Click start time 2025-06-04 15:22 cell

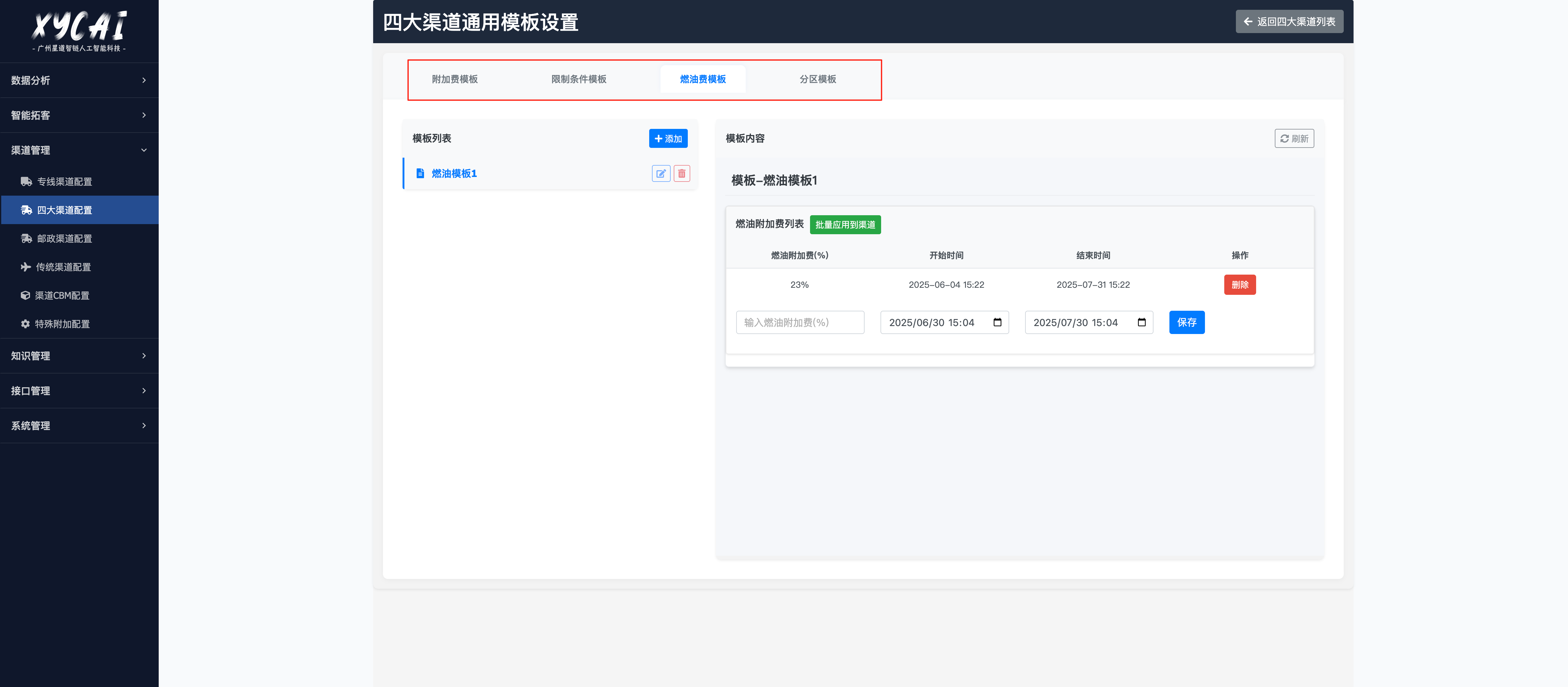click(x=946, y=285)
